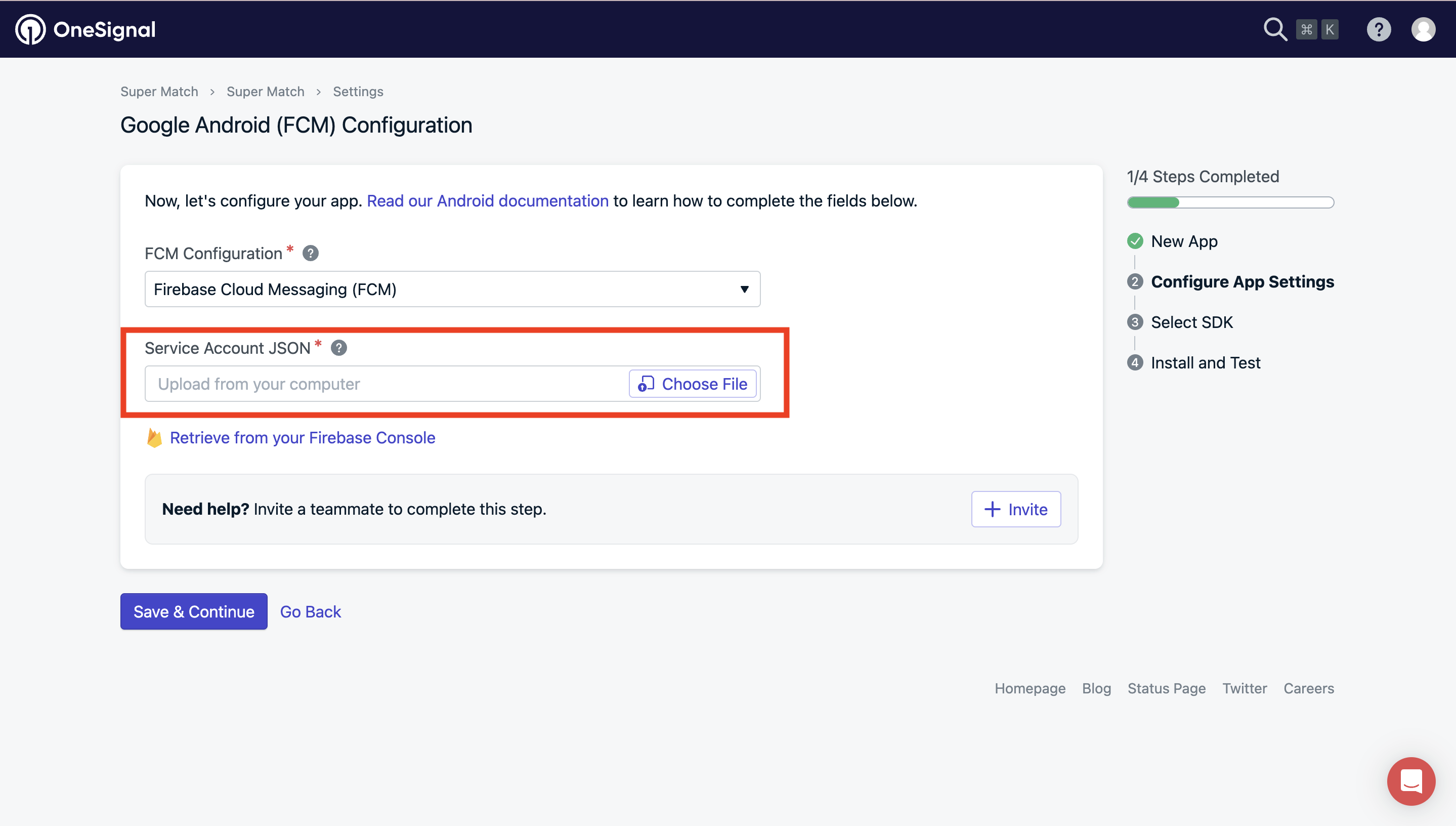Screen dimensions: 1456x826
Task: Open search with the magnifier icon
Action: pyautogui.click(x=1274, y=29)
